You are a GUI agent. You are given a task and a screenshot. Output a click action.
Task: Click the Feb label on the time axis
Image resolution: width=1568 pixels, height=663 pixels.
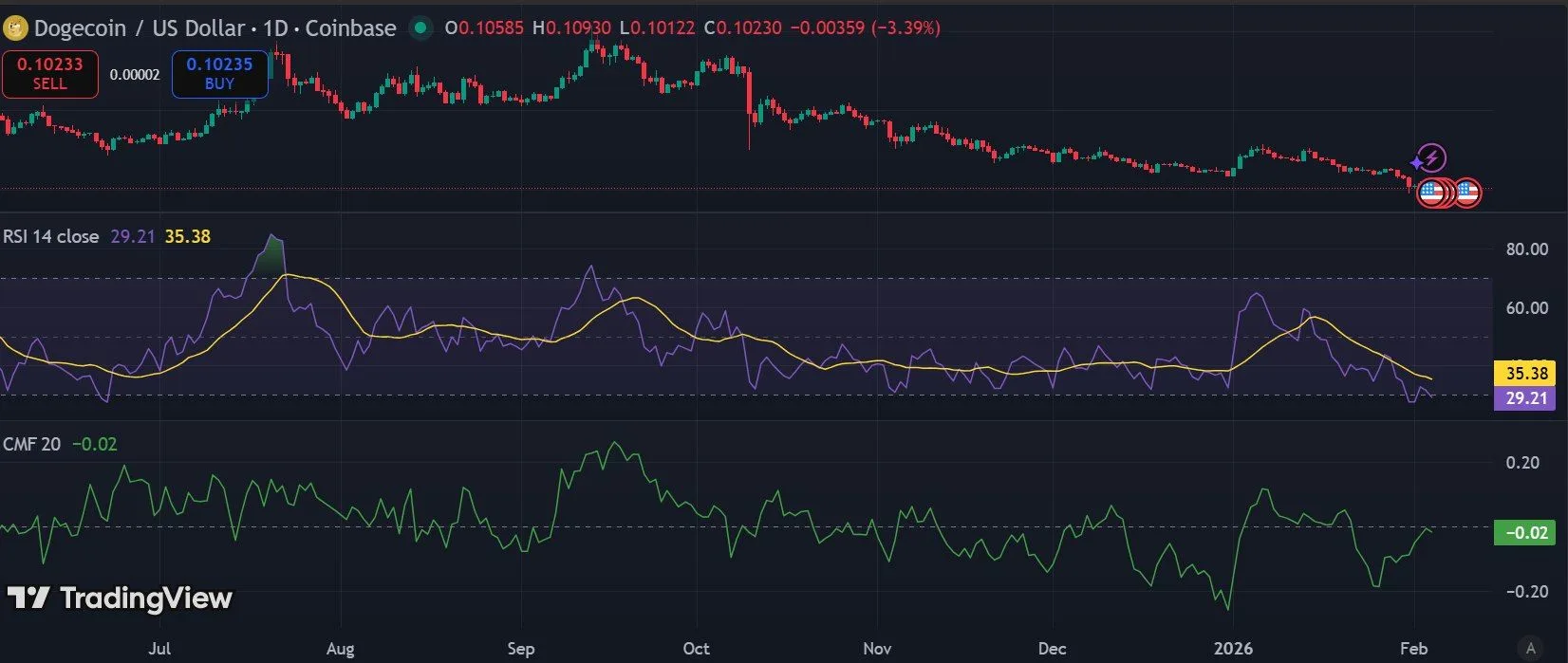[1413, 649]
